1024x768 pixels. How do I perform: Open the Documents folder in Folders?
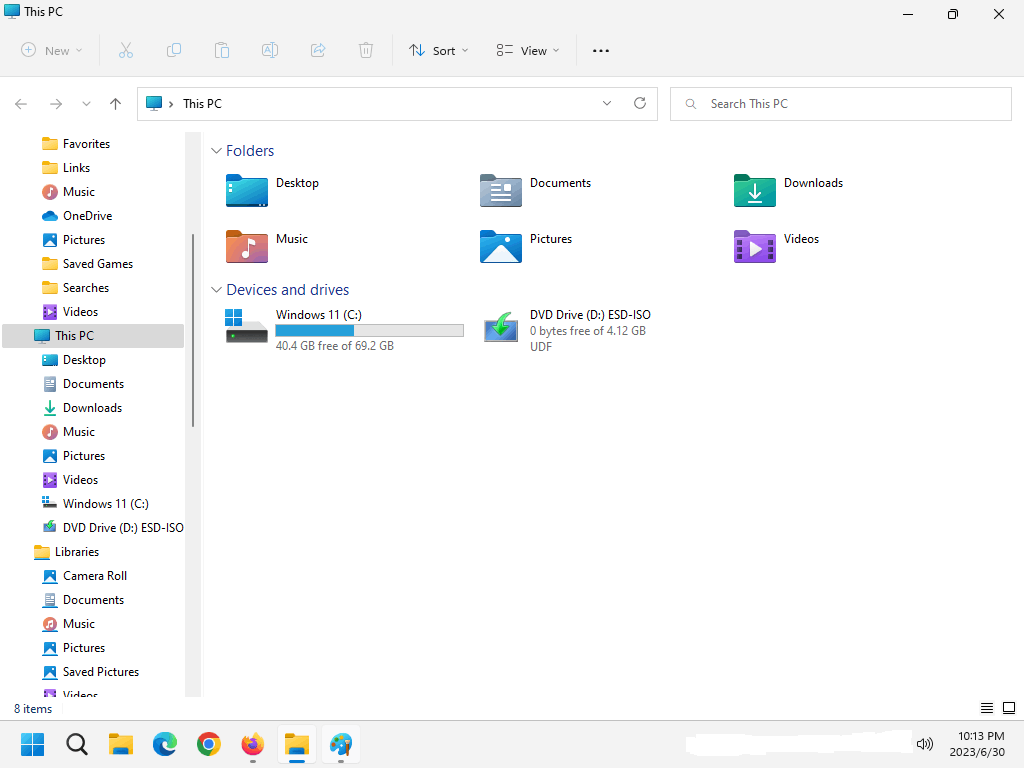(x=536, y=190)
